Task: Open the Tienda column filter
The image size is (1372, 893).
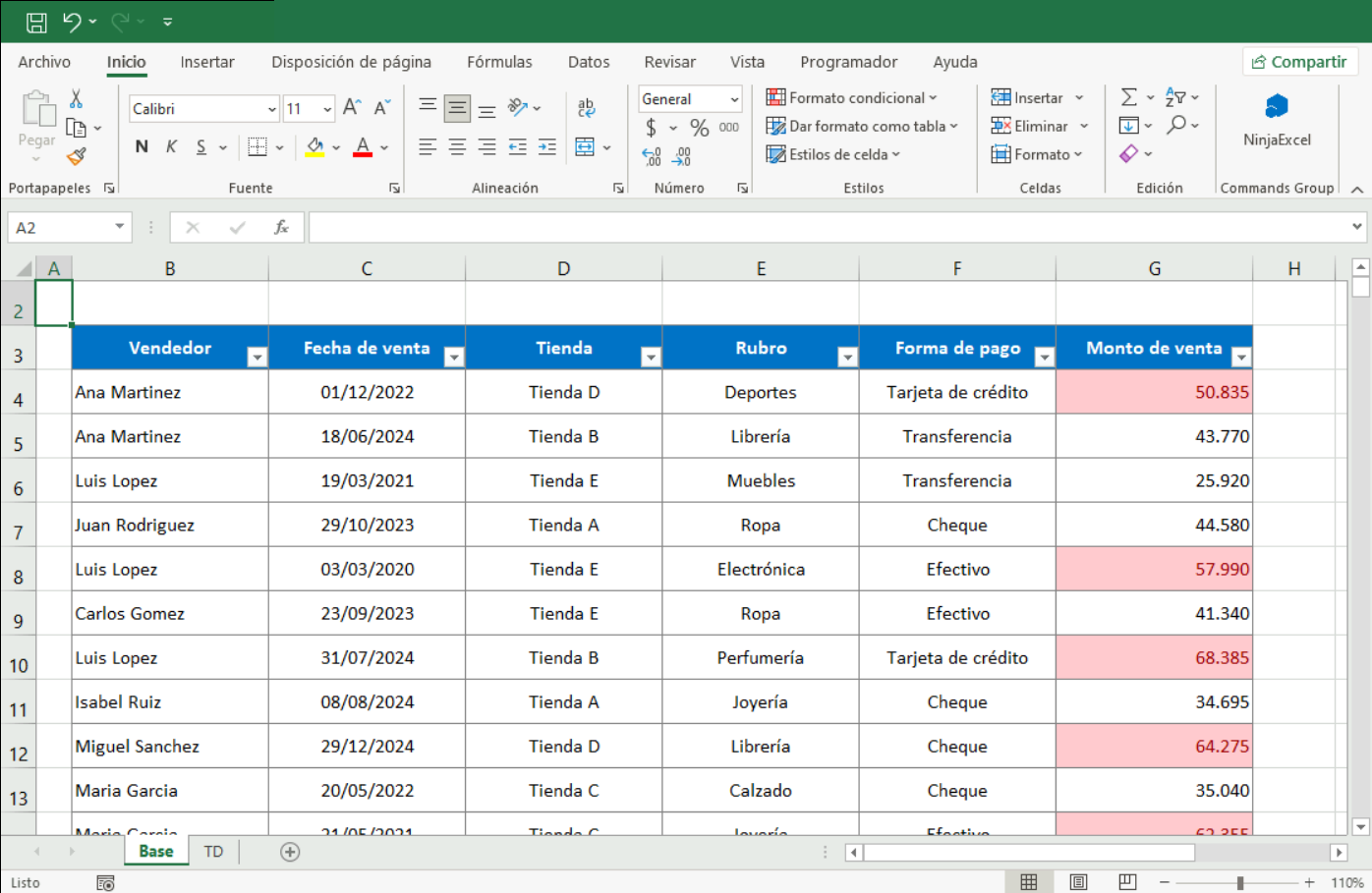Action: 651,358
